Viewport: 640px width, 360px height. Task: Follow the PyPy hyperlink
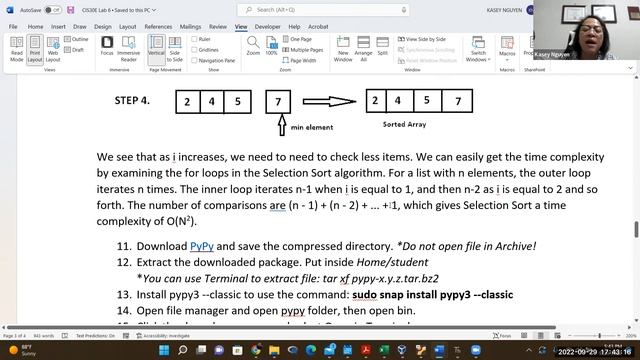202,246
